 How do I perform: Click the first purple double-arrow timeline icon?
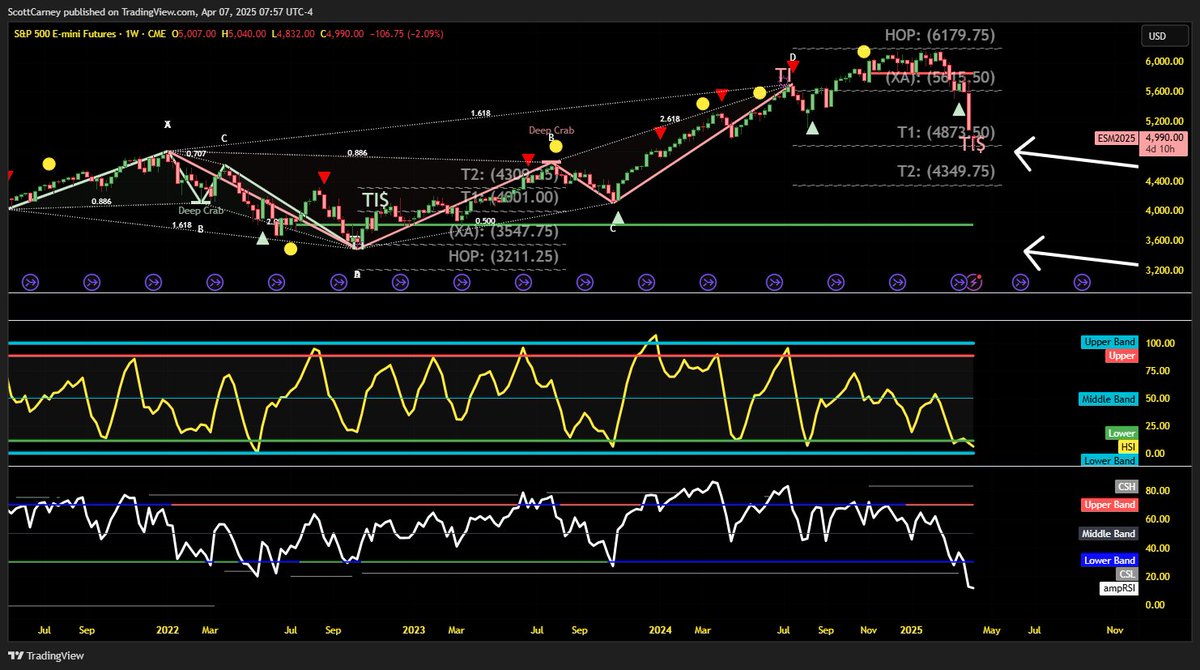[x=30, y=282]
